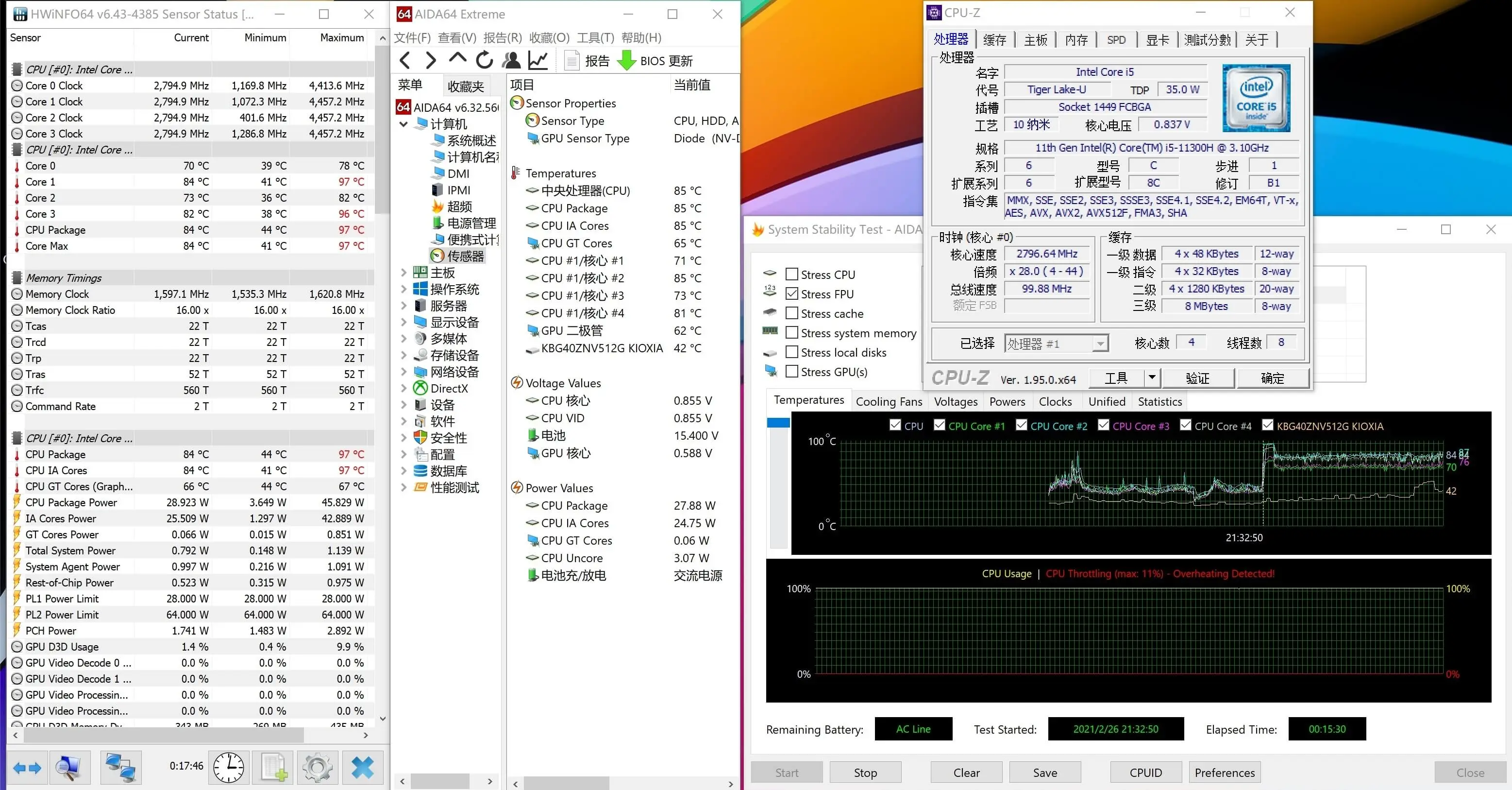Click the HWiNFO network computers icon
Image resolution: width=1512 pixels, height=790 pixels.
click(x=120, y=767)
